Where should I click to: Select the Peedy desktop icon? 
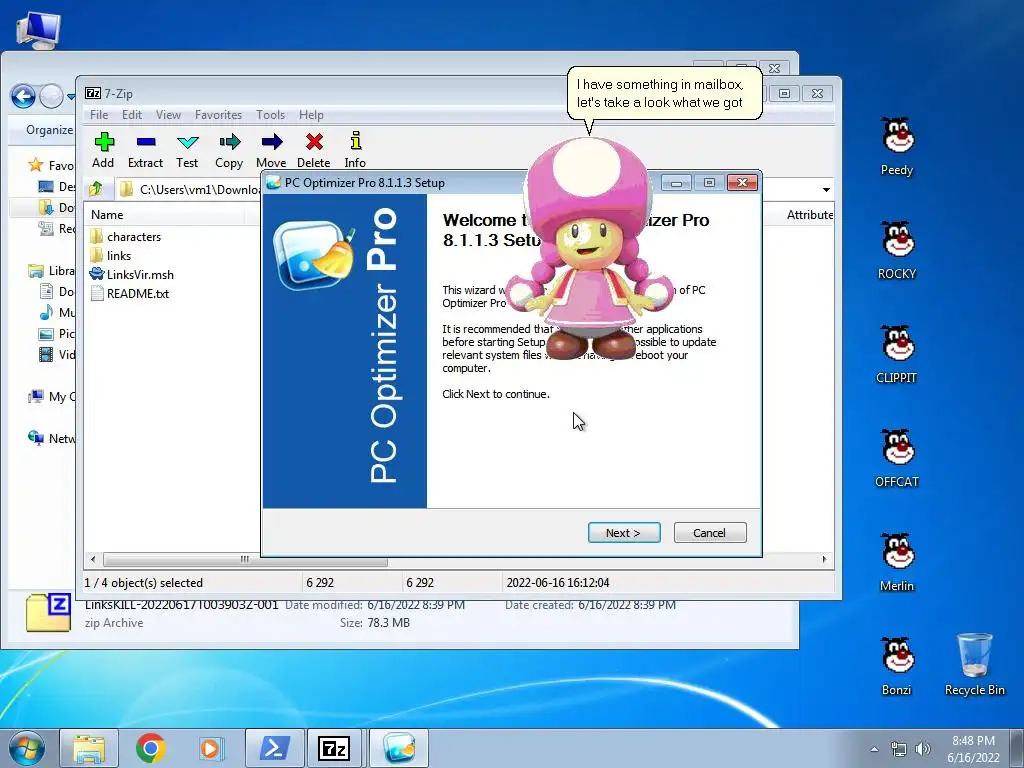897,147
